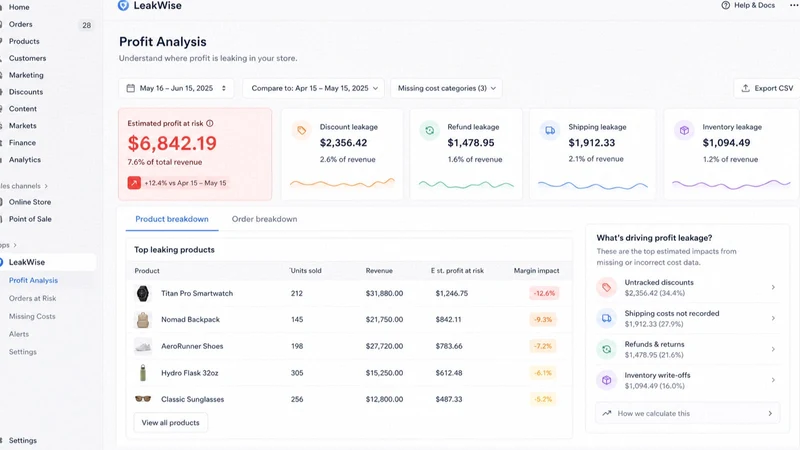800x450 pixels.
Task: Expand Refunds & returns chevron
Action: (773, 349)
